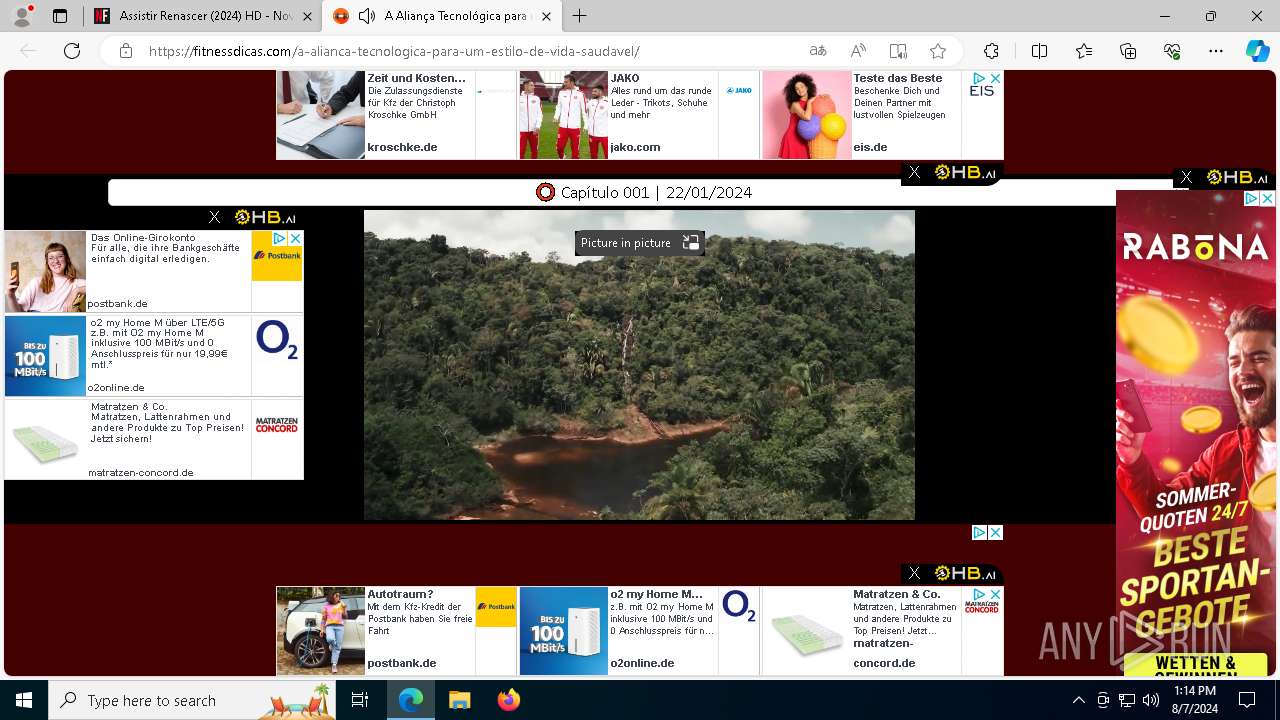Image resolution: width=1280 pixels, height=720 pixels.
Task: Close the A Aliança Tecnológica tab
Action: pyautogui.click(x=546, y=16)
